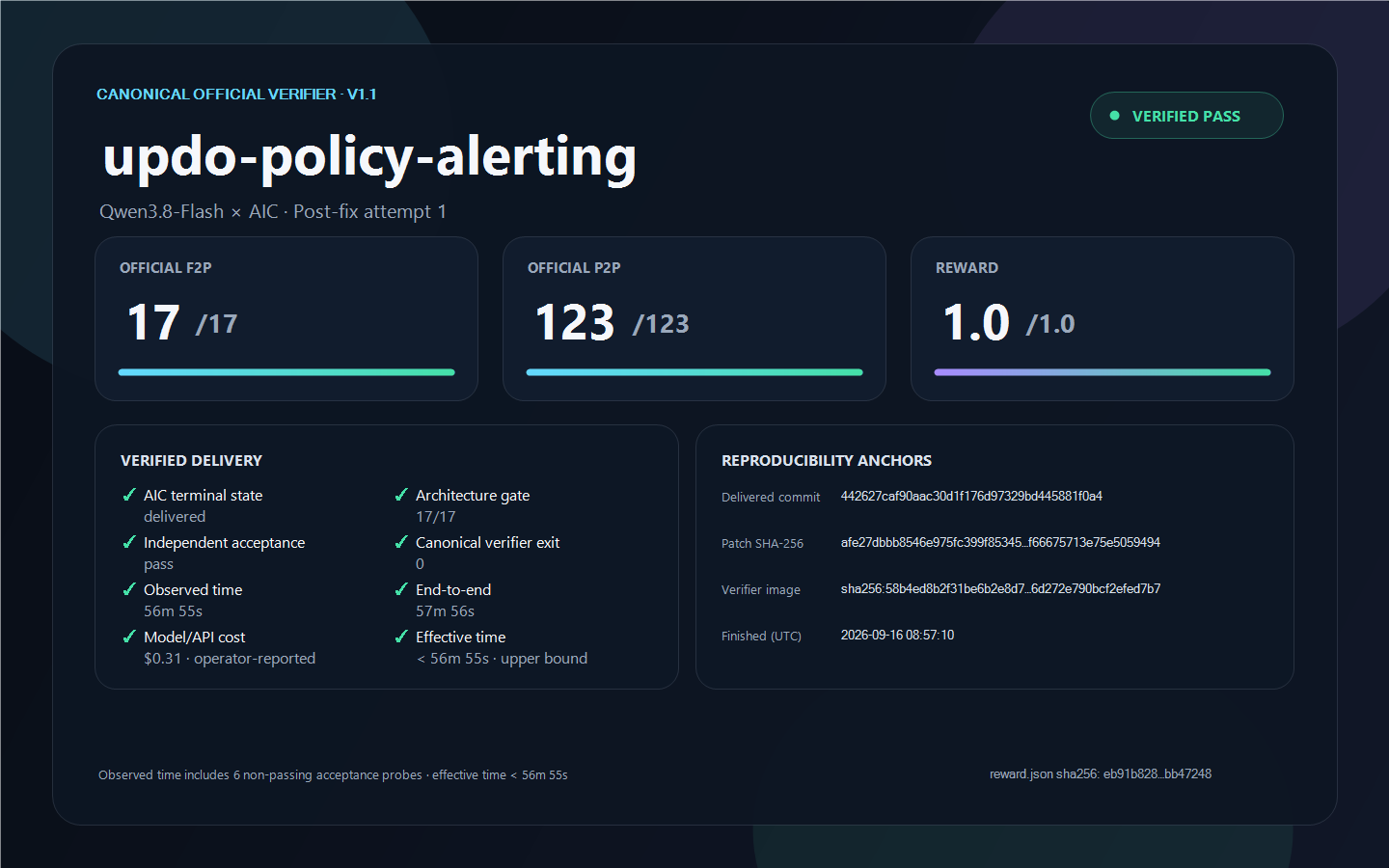Click the 'REWARD' card label
Viewport: 1389px width, 868px height.
point(967,268)
